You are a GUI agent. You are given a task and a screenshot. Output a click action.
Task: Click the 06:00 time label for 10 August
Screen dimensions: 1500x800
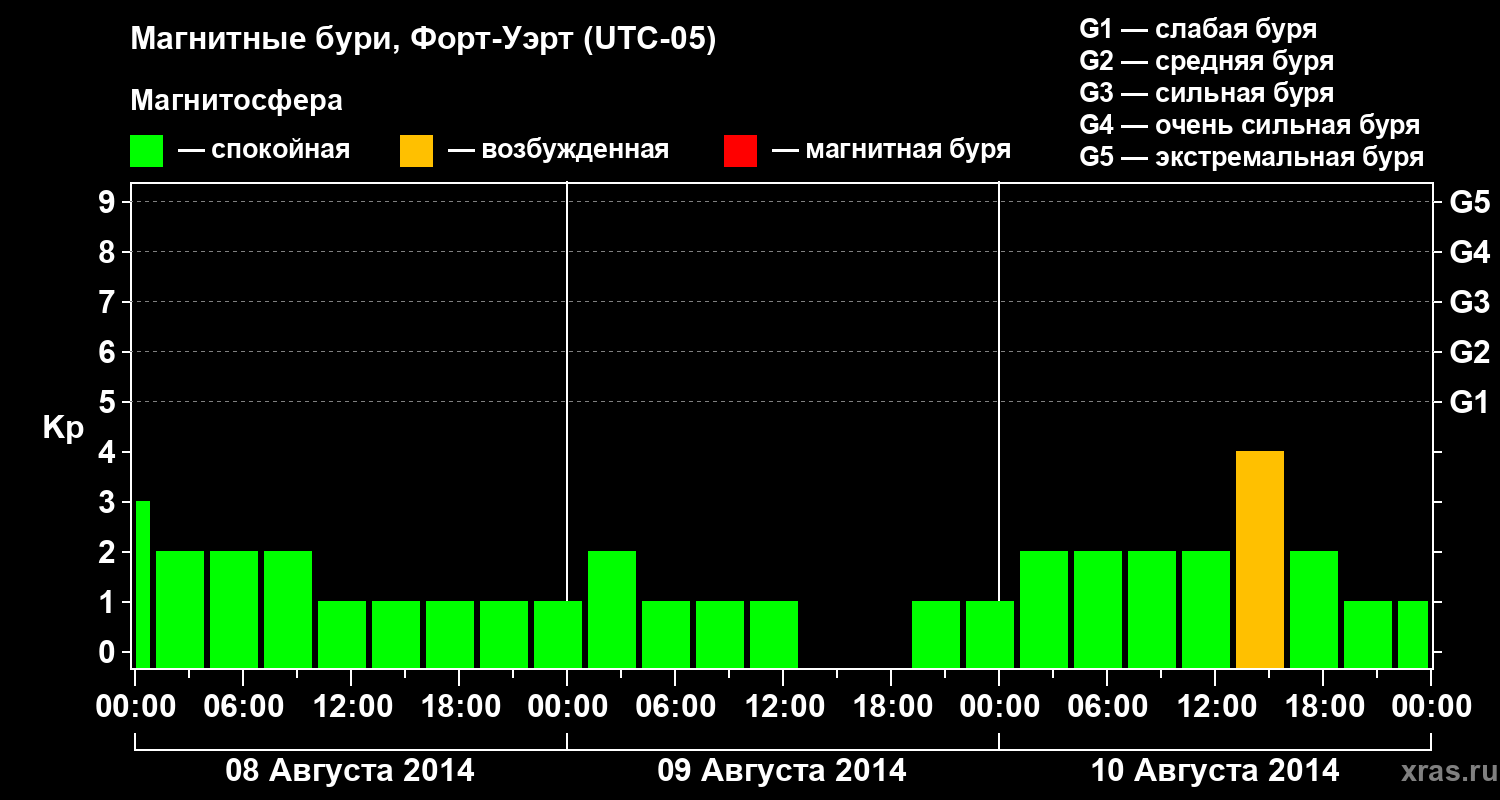coord(1107,706)
